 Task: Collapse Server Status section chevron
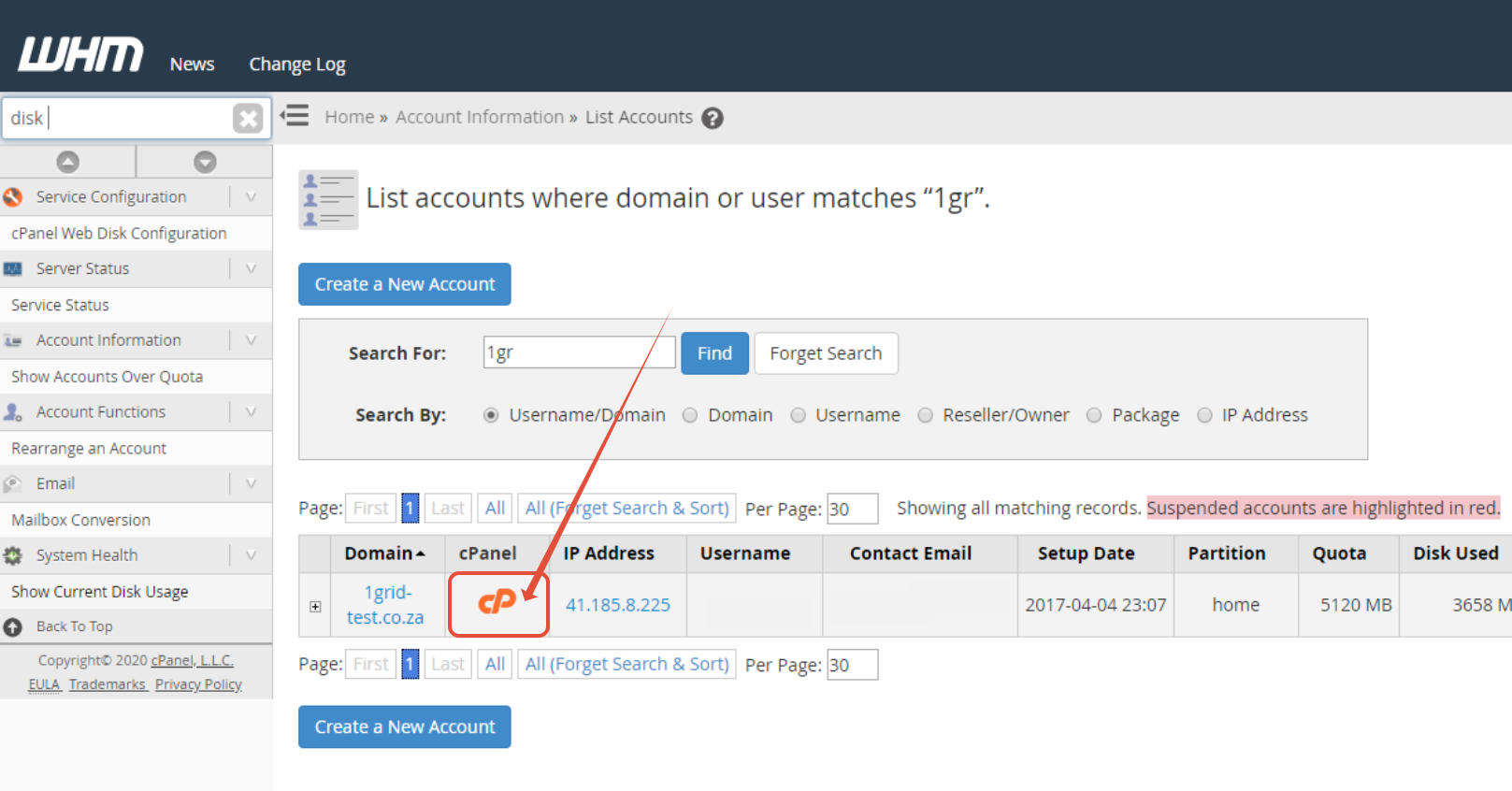tap(251, 269)
